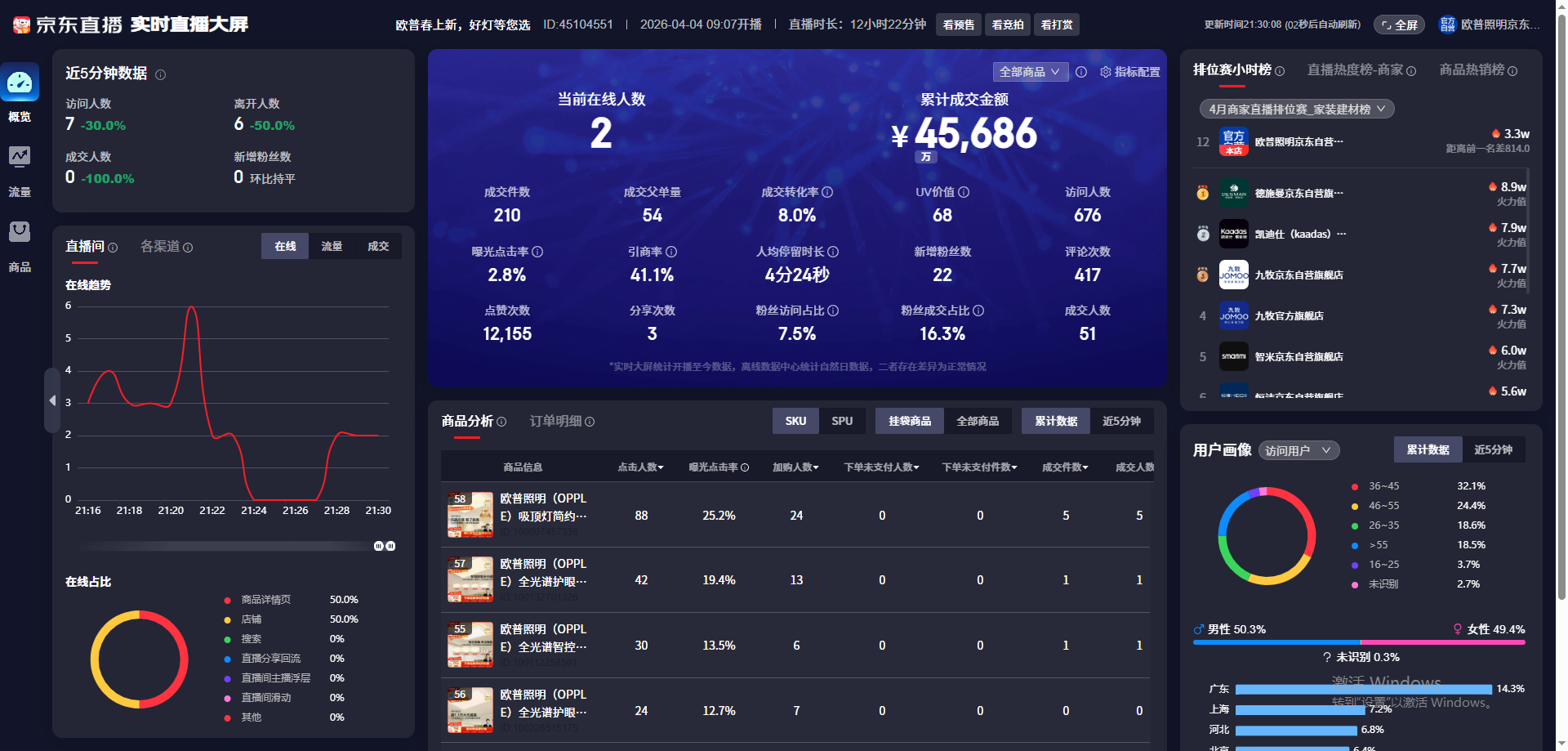
Task: Open the 流量 traffic sidebar icon
Action: [20, 156]
